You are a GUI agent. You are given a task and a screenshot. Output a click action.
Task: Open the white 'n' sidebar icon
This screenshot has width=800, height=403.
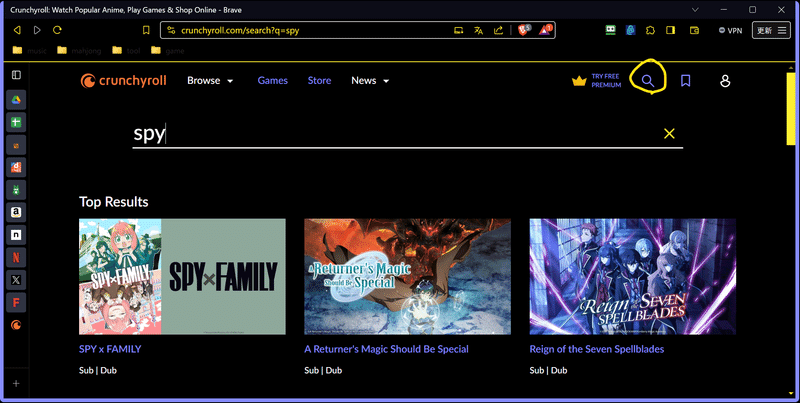pyautogui.click(x=16, y=235)
